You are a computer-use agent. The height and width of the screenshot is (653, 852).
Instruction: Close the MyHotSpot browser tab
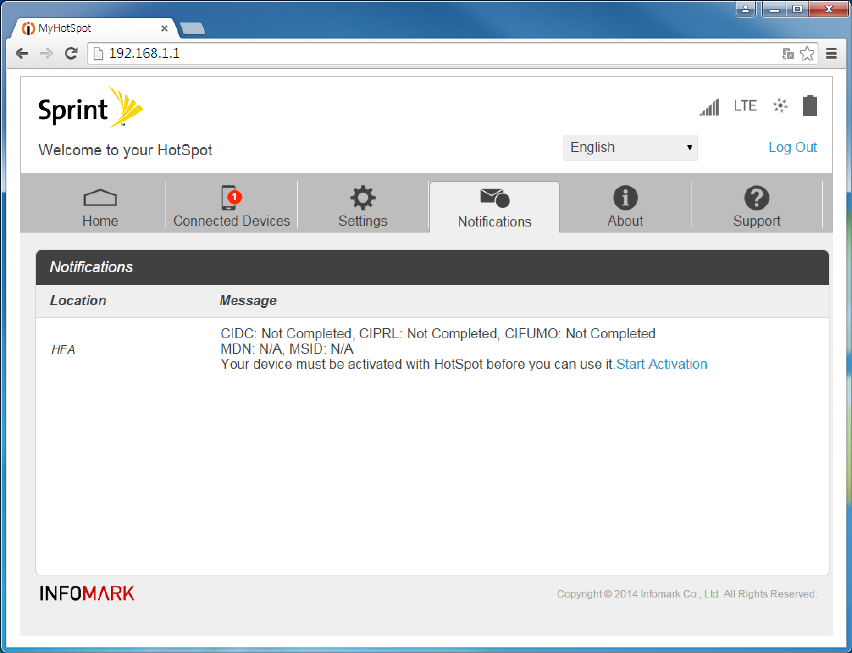coord(164,28)
